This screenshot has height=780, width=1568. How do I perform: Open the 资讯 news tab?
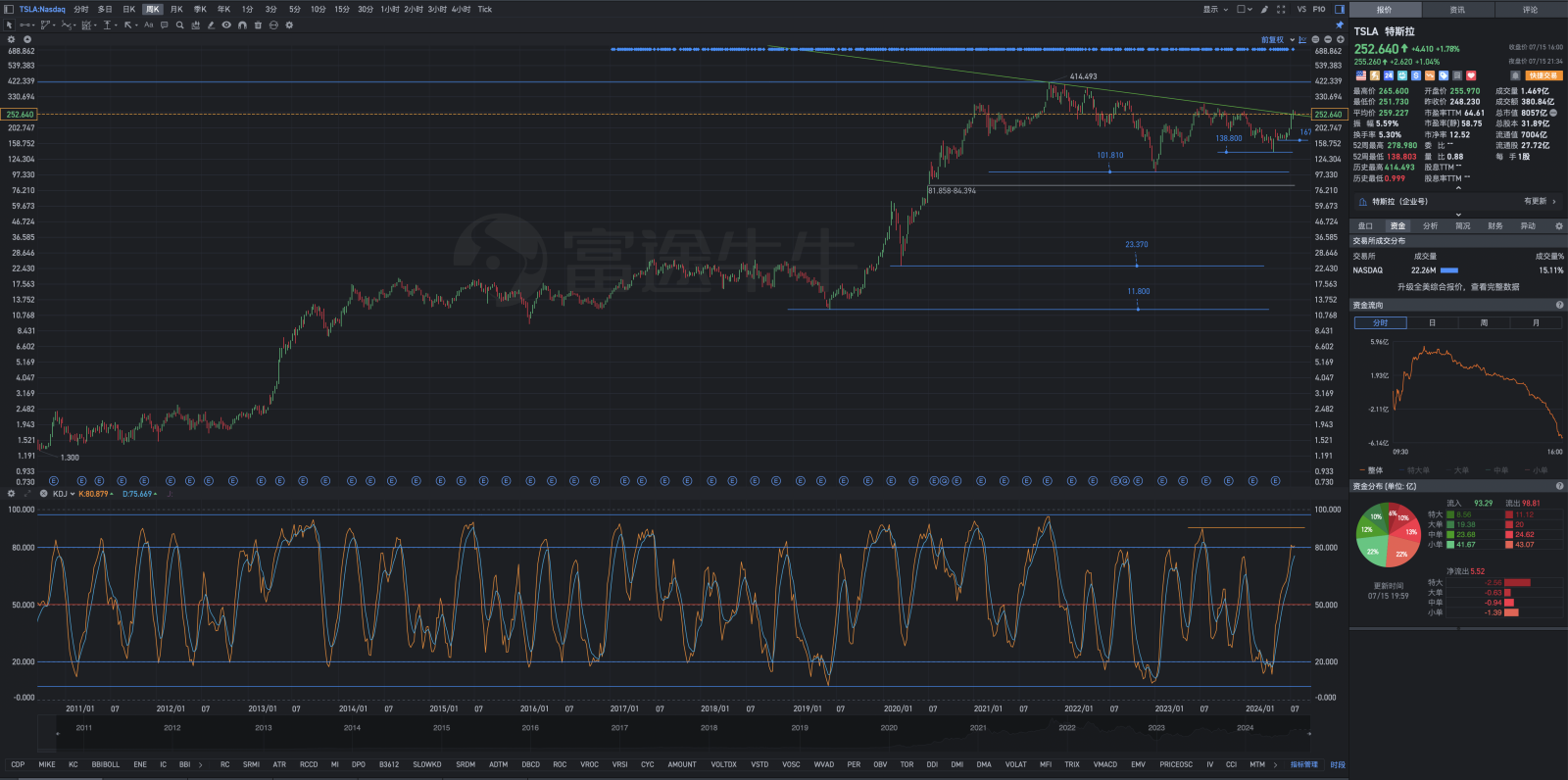click(x=1457, y=9)
